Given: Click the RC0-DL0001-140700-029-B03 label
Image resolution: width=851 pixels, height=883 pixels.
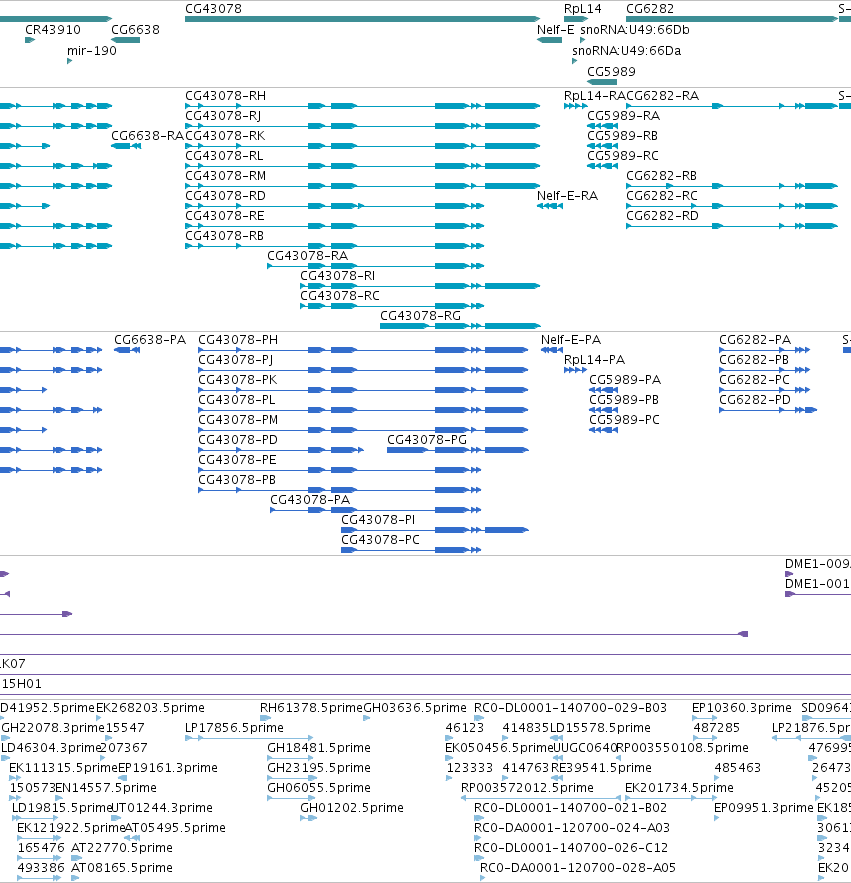Looking at the screenshot, I should pos(571,708).
